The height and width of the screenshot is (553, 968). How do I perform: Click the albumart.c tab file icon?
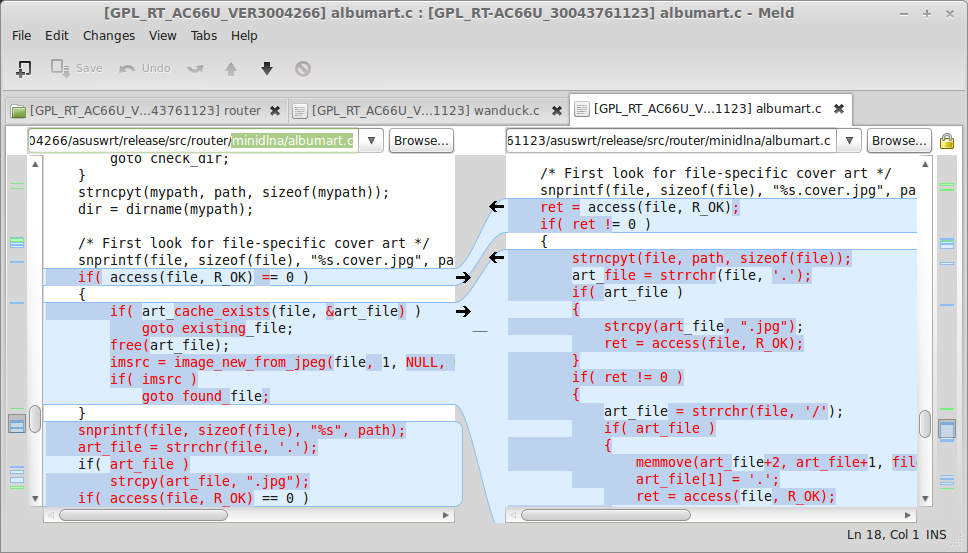pyautogui.click(x=582, y=109)
